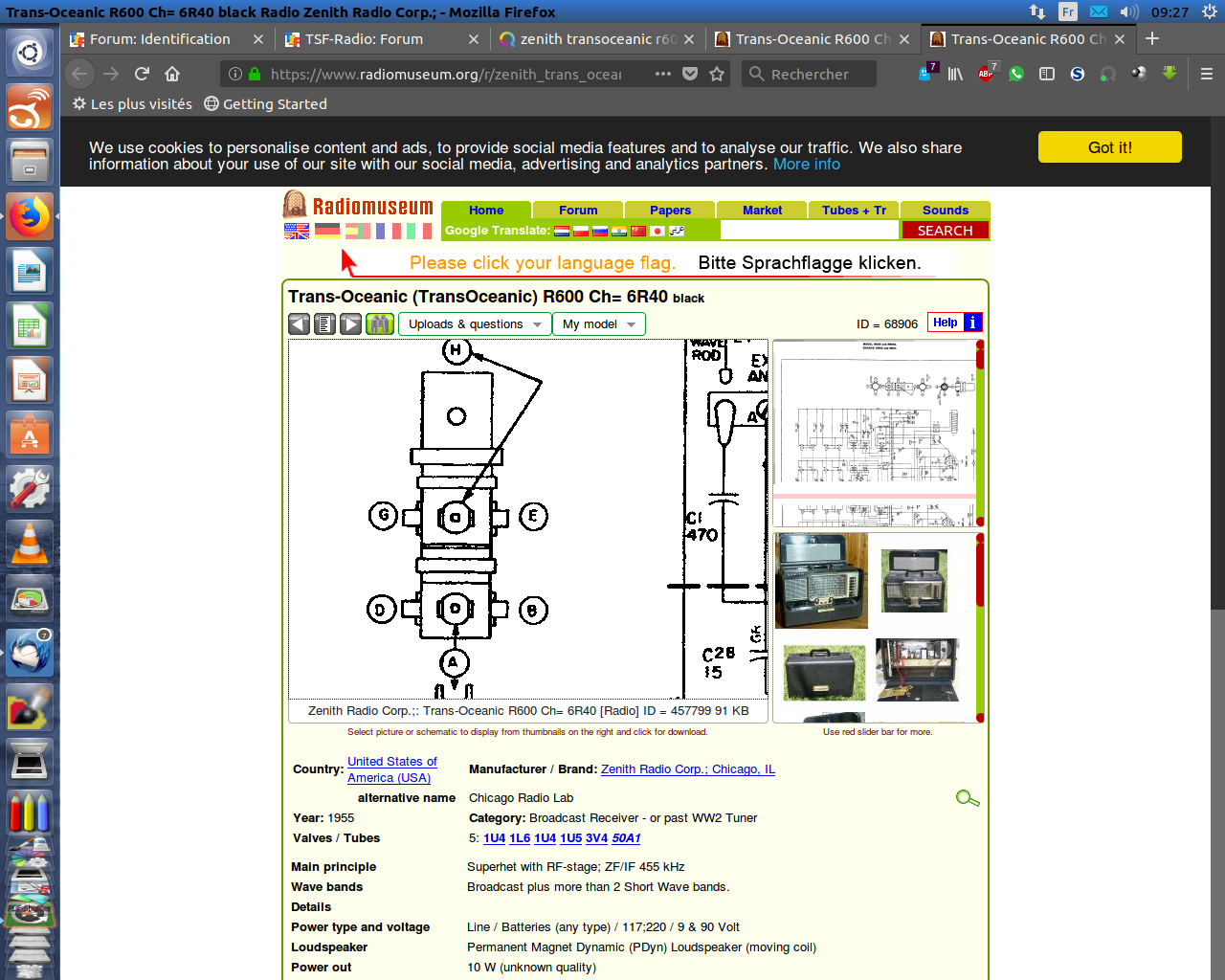Show next model with right arrow button

[351, 324]
